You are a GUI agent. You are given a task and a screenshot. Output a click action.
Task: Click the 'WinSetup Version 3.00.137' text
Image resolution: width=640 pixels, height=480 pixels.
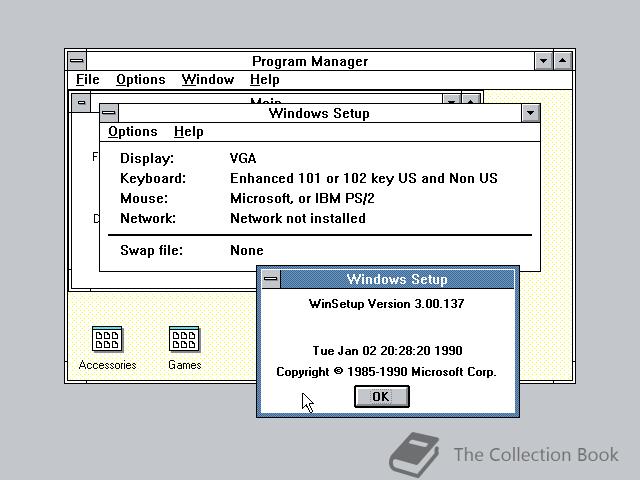click(x=387, y=304)
